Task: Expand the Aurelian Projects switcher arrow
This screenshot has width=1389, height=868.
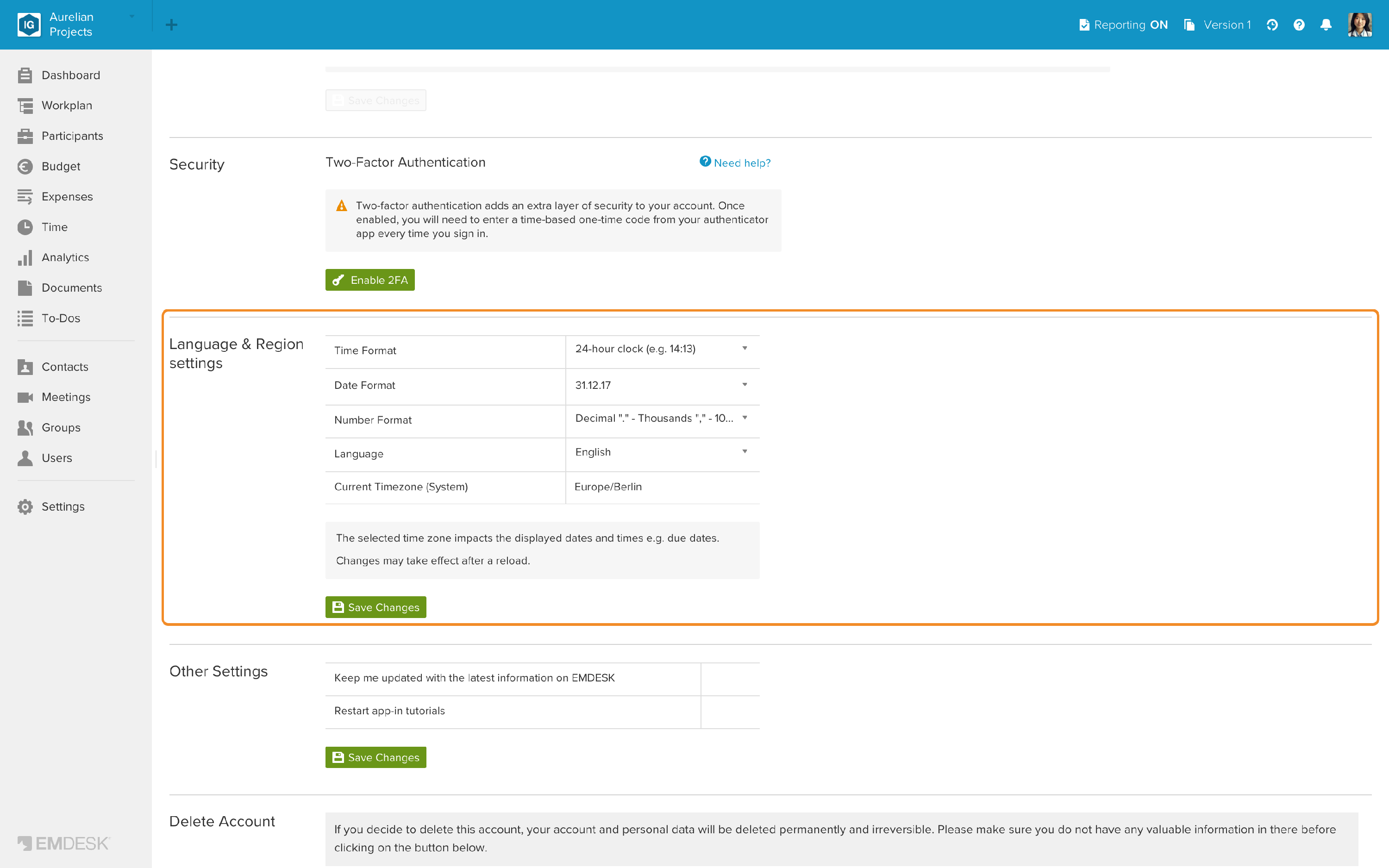Action: click(131, 17)
